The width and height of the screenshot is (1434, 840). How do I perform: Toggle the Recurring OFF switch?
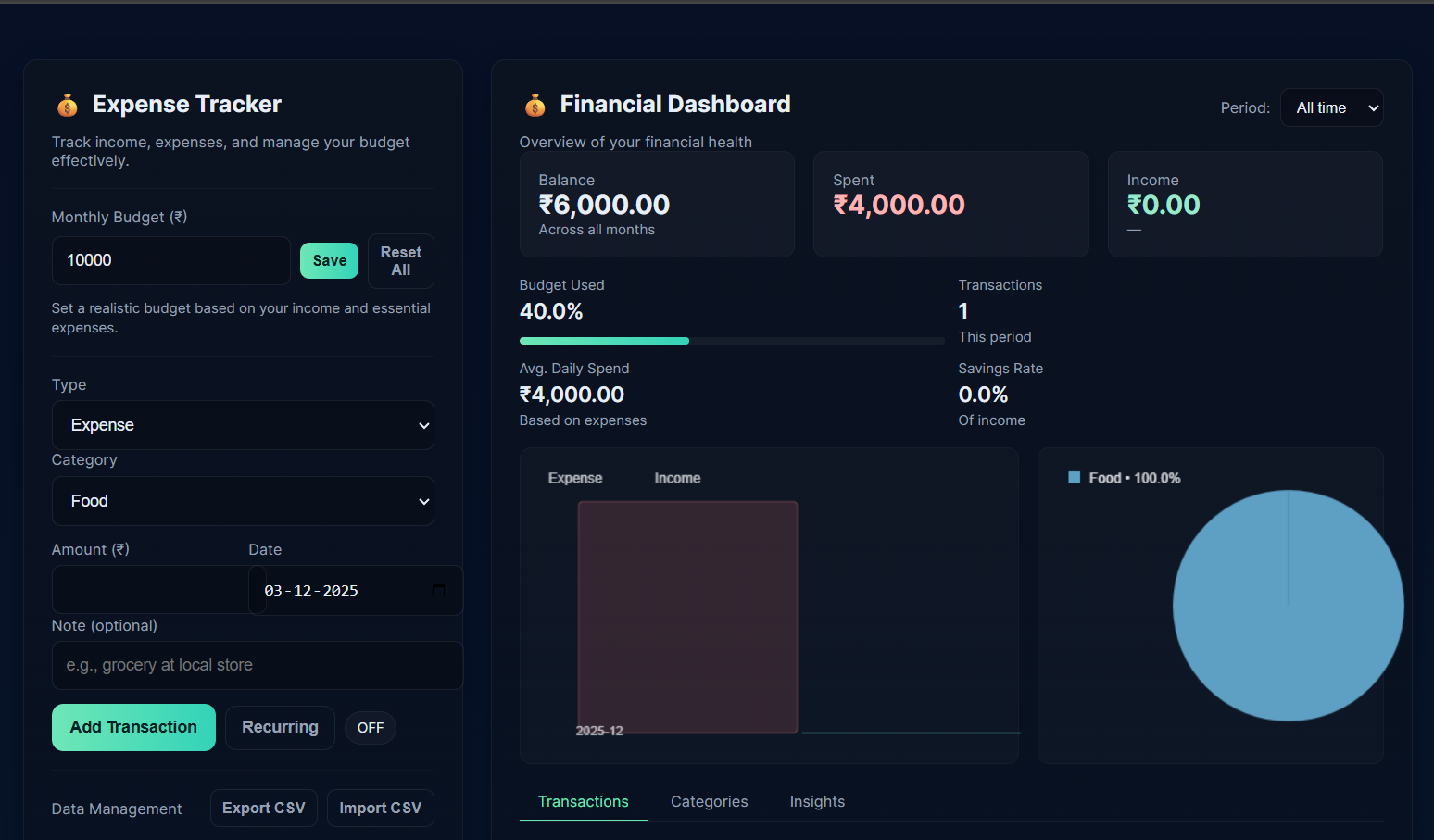370,727
